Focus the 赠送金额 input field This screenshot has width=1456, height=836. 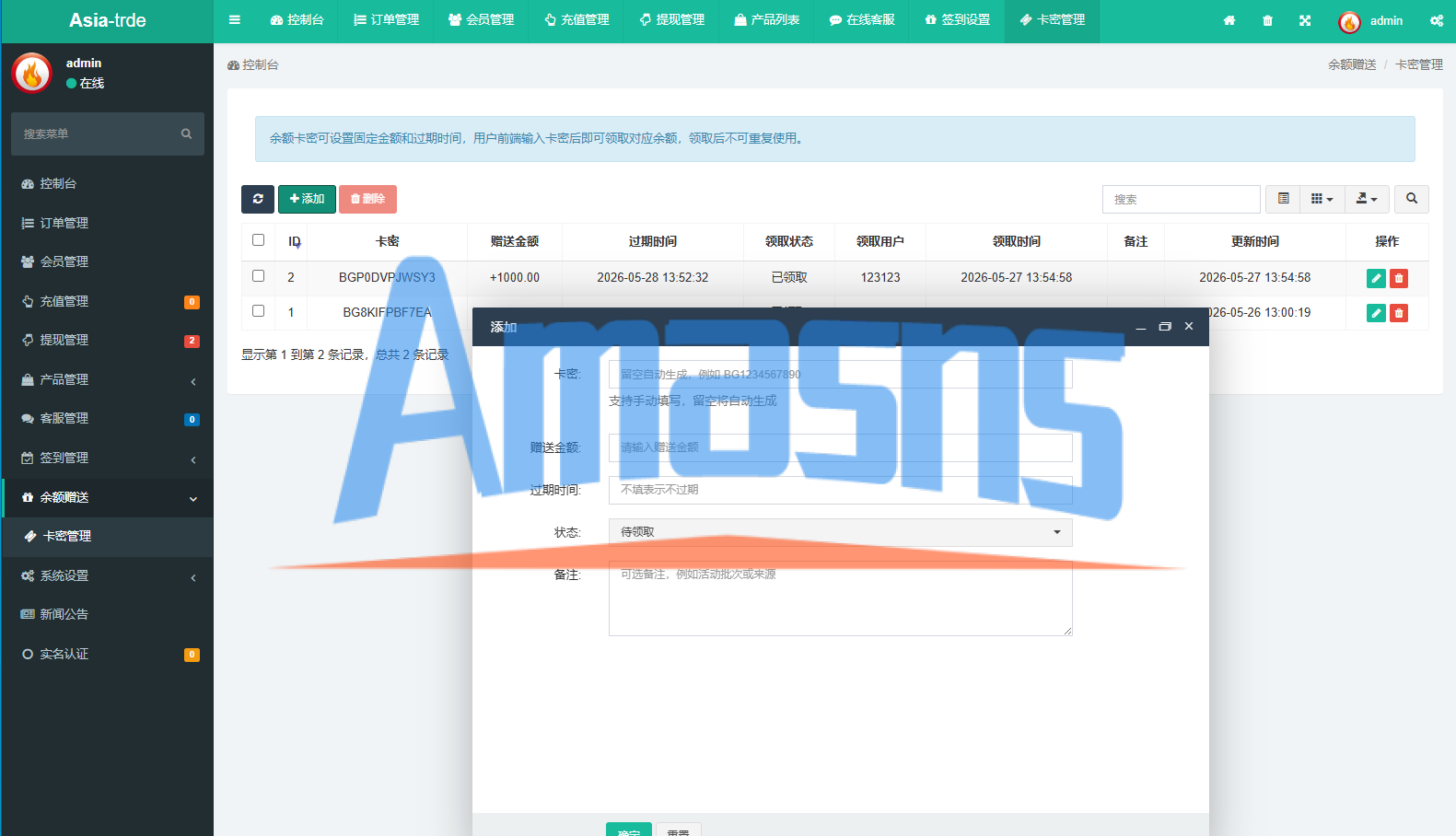(840, 447)
